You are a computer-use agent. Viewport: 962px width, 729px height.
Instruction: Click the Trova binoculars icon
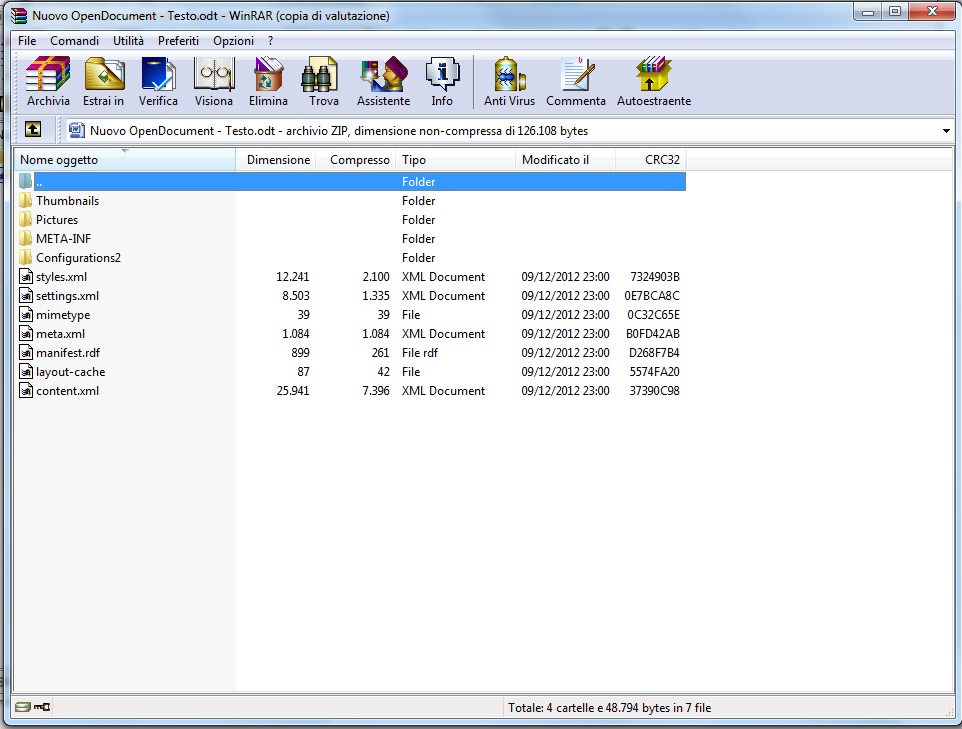coord(320,74)
